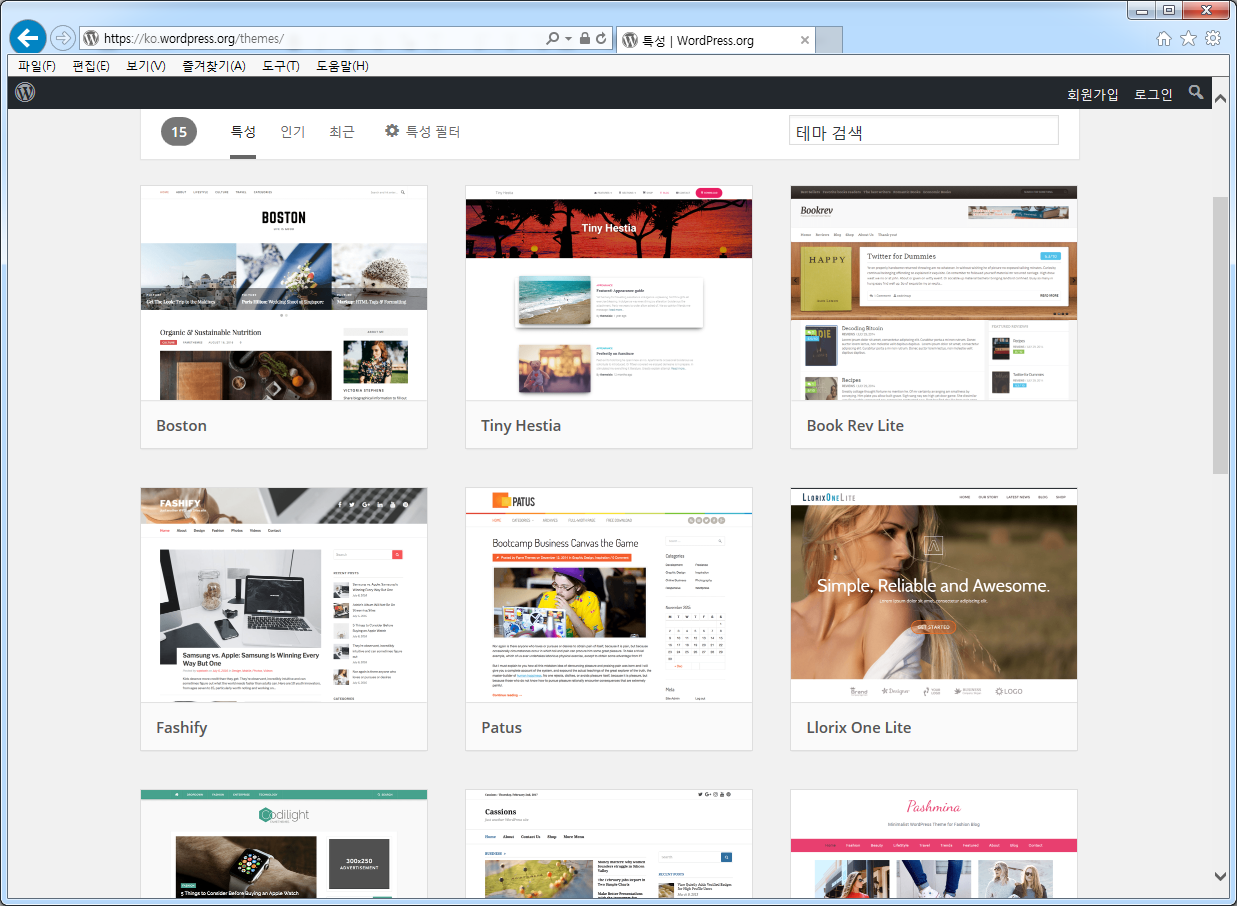Click the search magnifier in address bar
Viewport: 1237px width, 906px height.
pyautogui.click(x=553, y=39)
